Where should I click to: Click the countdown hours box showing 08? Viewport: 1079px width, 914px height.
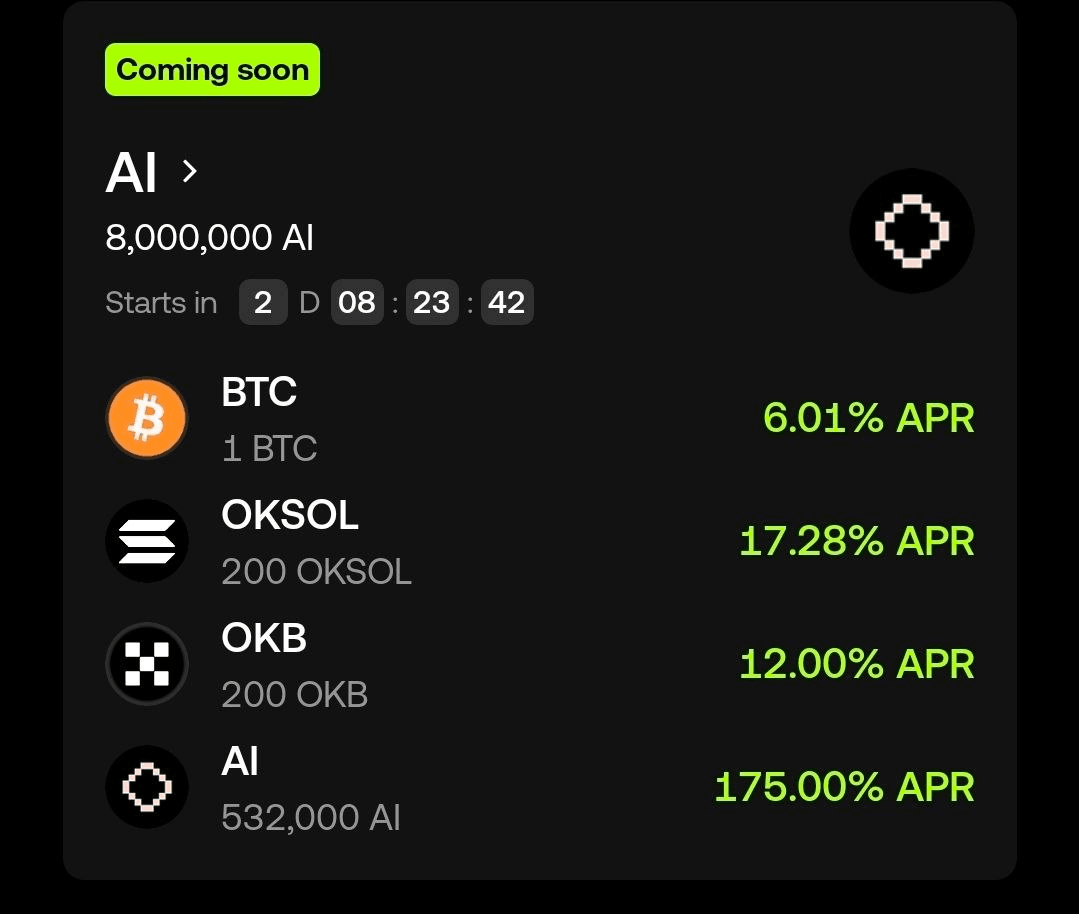[357, 302]
